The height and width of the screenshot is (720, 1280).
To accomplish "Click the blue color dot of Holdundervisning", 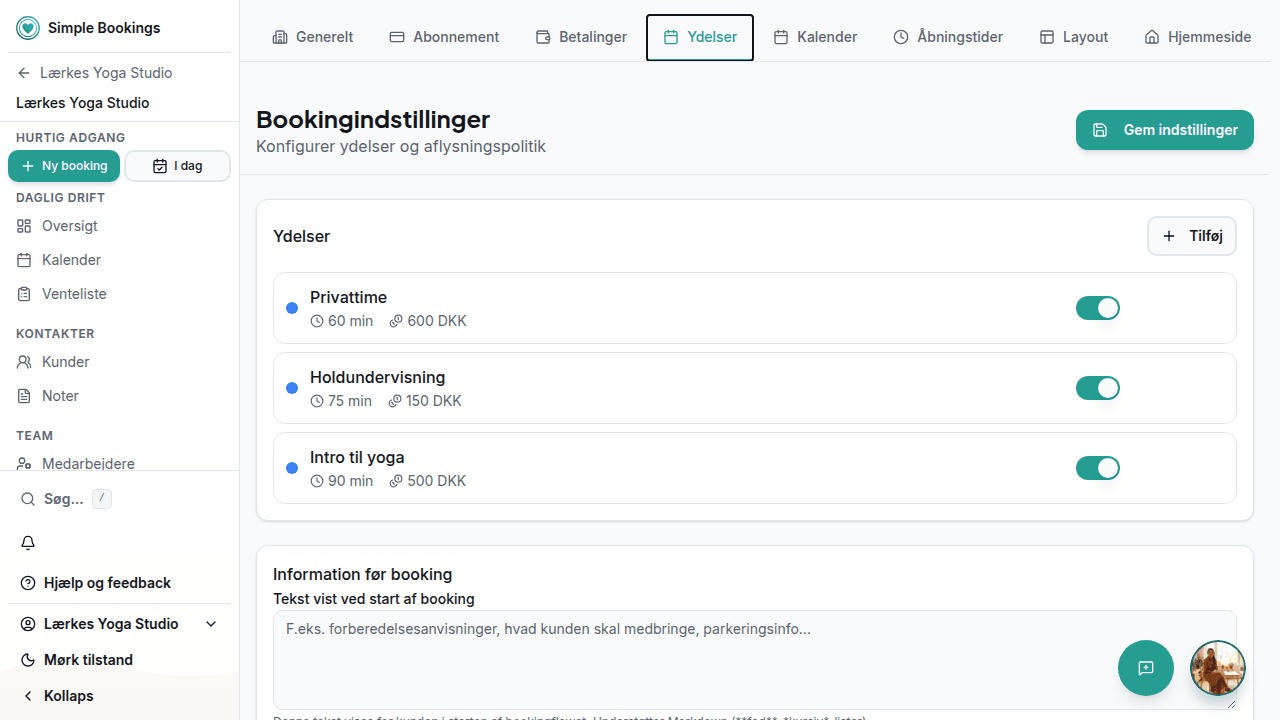I will tap(292, 388).
